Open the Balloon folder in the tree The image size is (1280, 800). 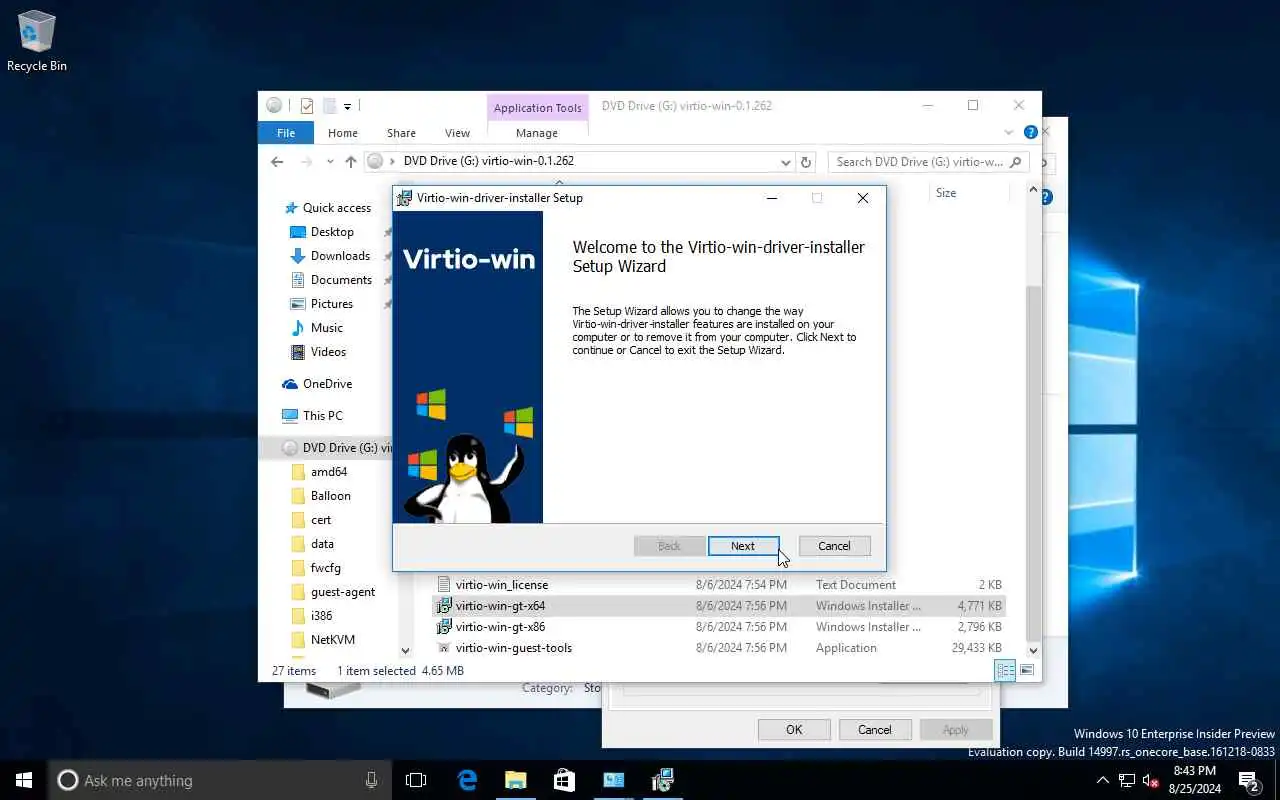pos(330,496)
